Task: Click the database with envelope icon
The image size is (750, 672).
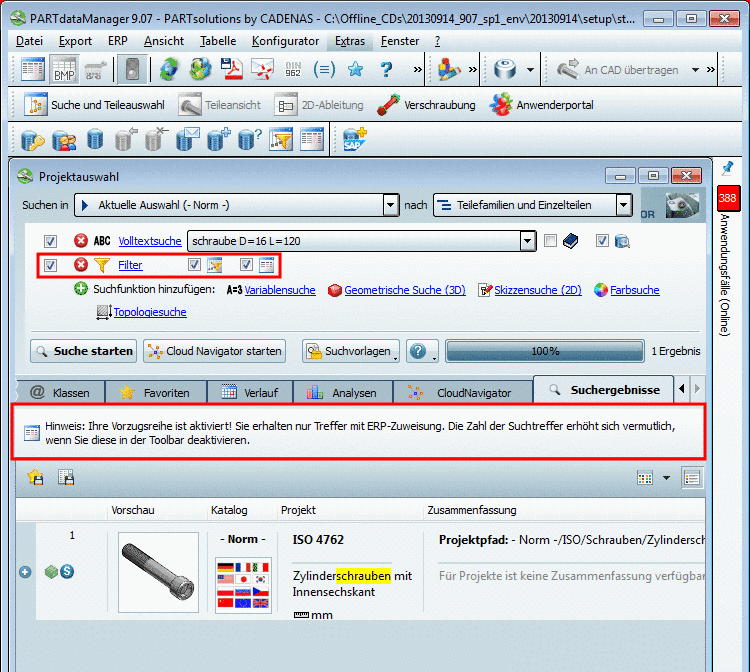Action: [188, 139]
